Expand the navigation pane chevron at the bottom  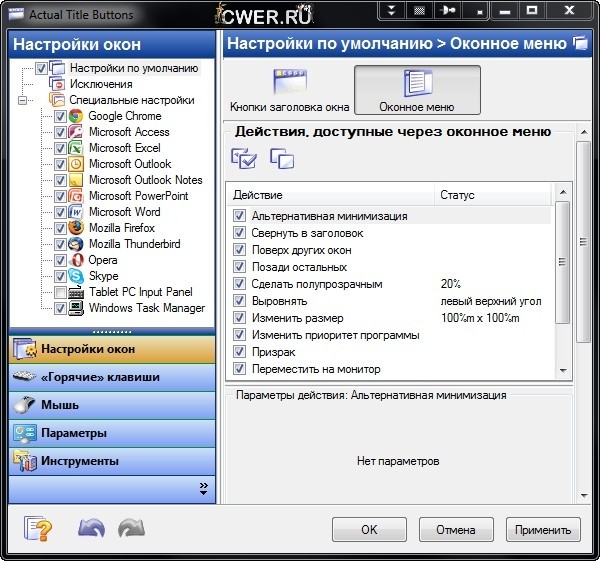pos(203,488)
